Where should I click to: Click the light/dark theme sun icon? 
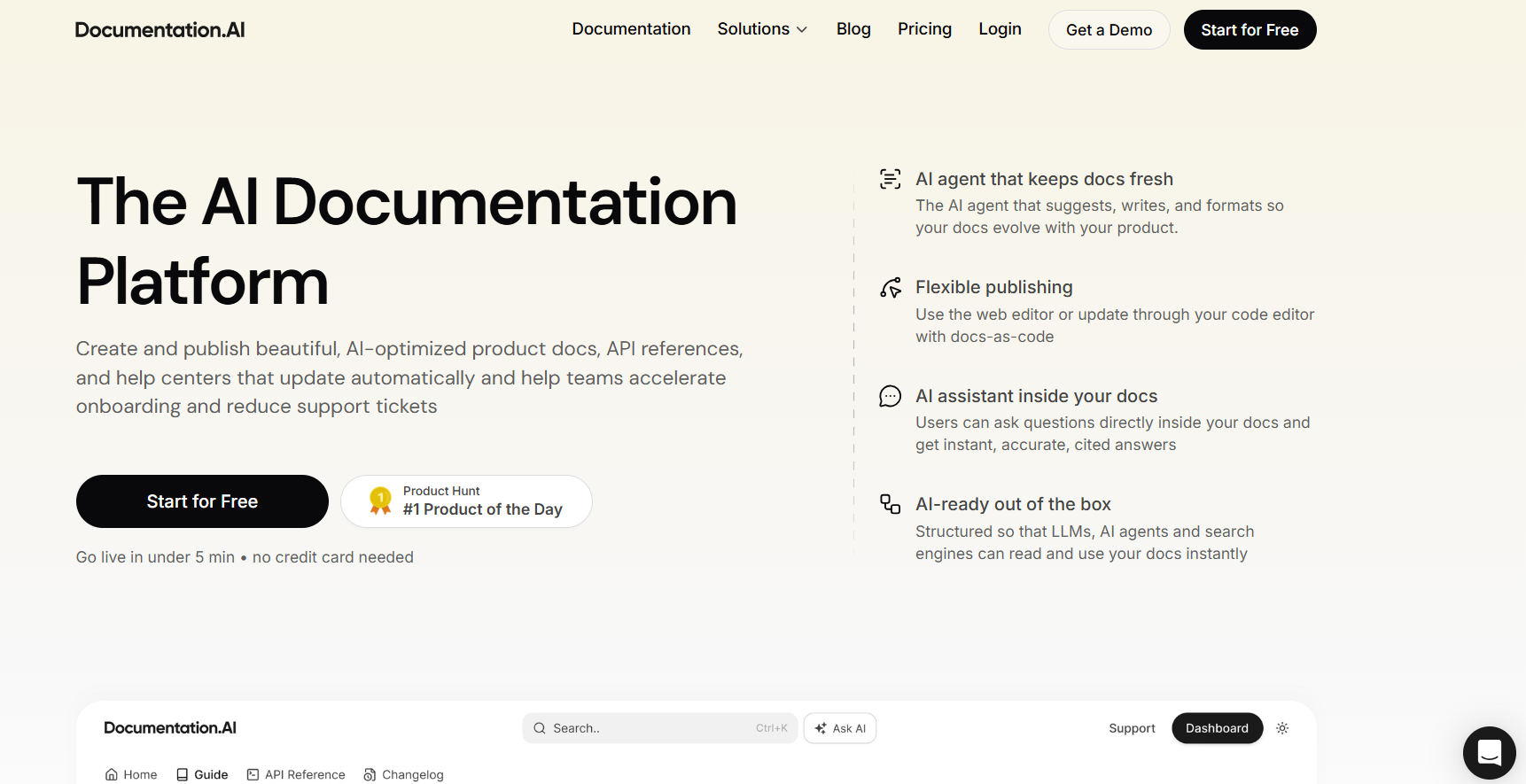1282,728
